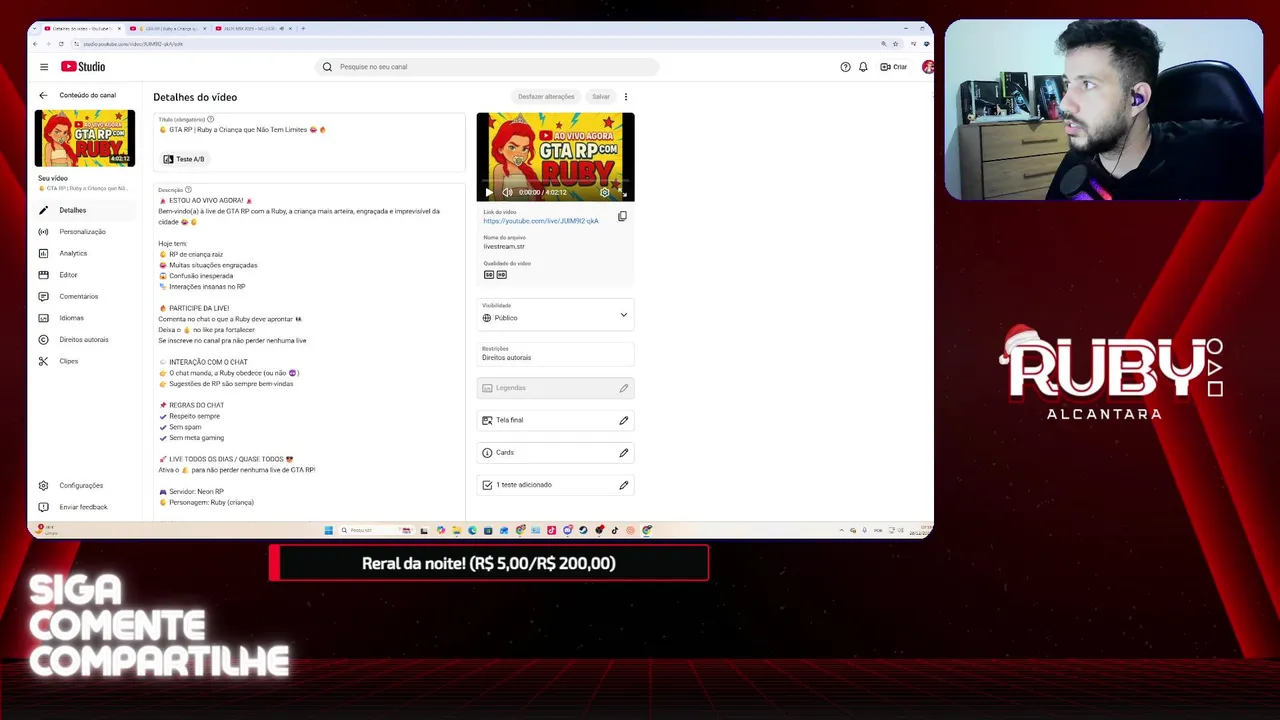The width and height of the screenshot is (1280, 720).
Task: Edit Cards with the pencil icon
Action: (x=623, y=453)
